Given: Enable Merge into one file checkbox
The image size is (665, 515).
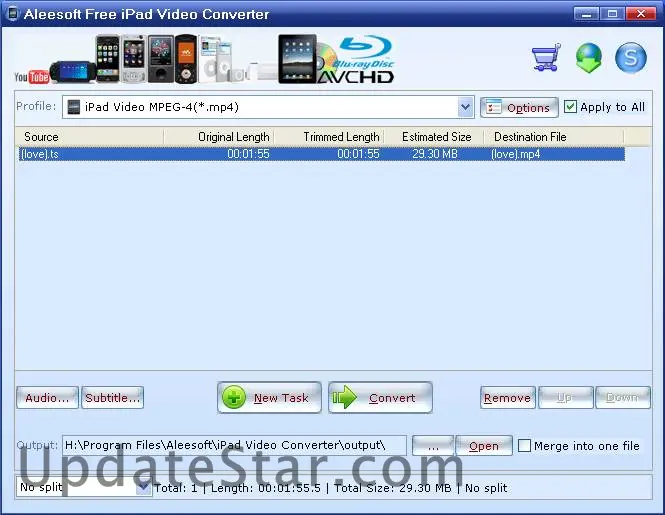Looking at the screenshot, I should tap(524, 445).
